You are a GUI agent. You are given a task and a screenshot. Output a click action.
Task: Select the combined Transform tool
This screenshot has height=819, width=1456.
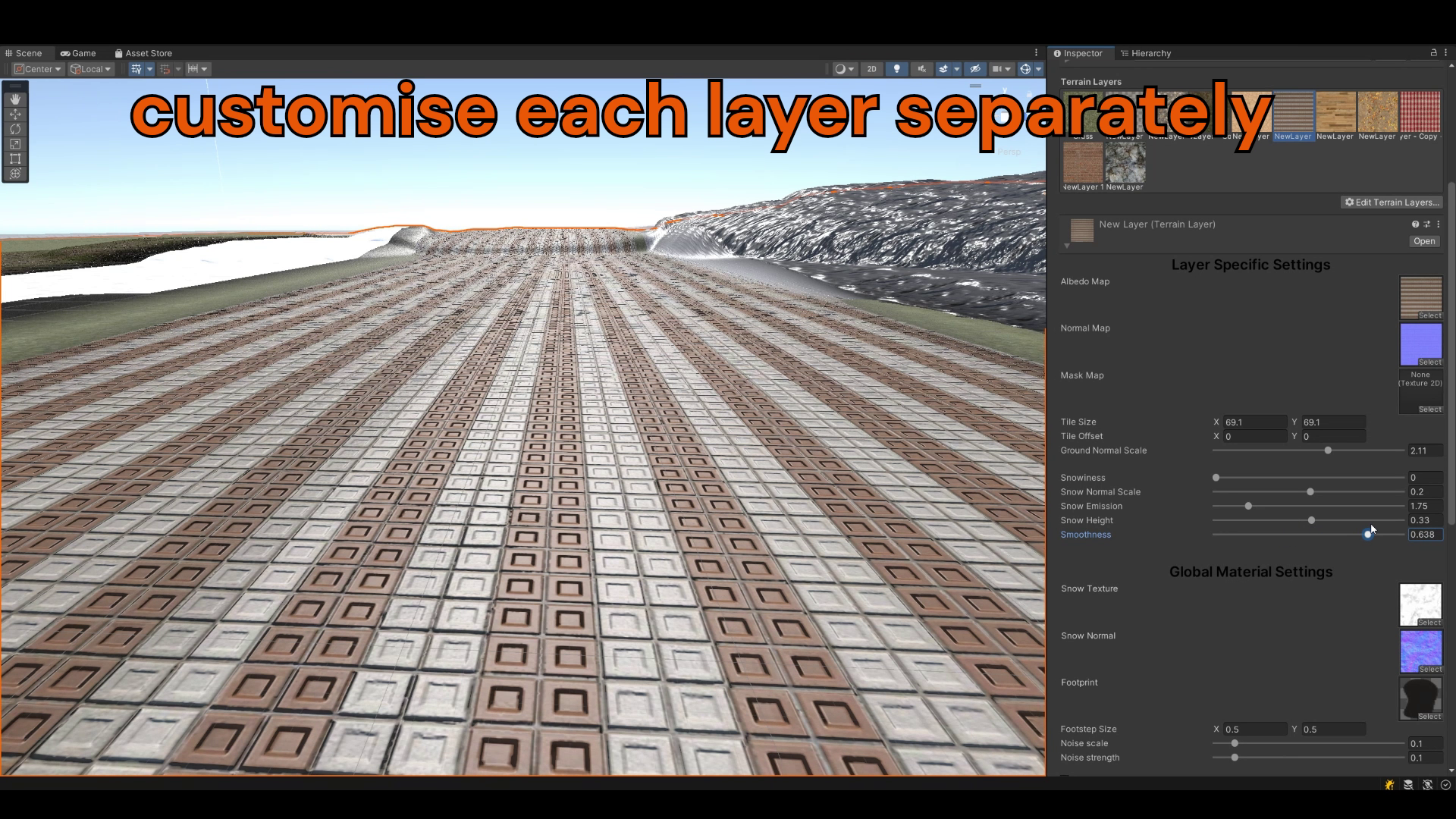[15, 174]
